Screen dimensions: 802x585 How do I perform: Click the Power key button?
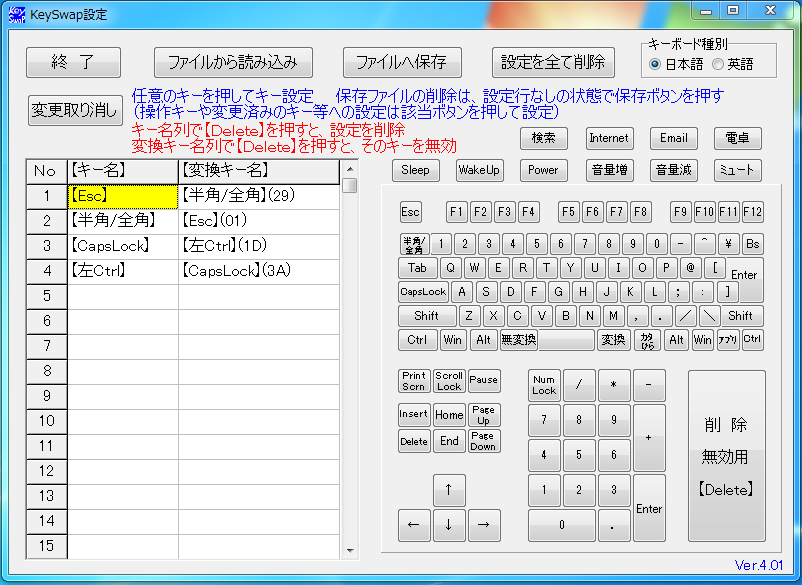click(x=544, y=170)
